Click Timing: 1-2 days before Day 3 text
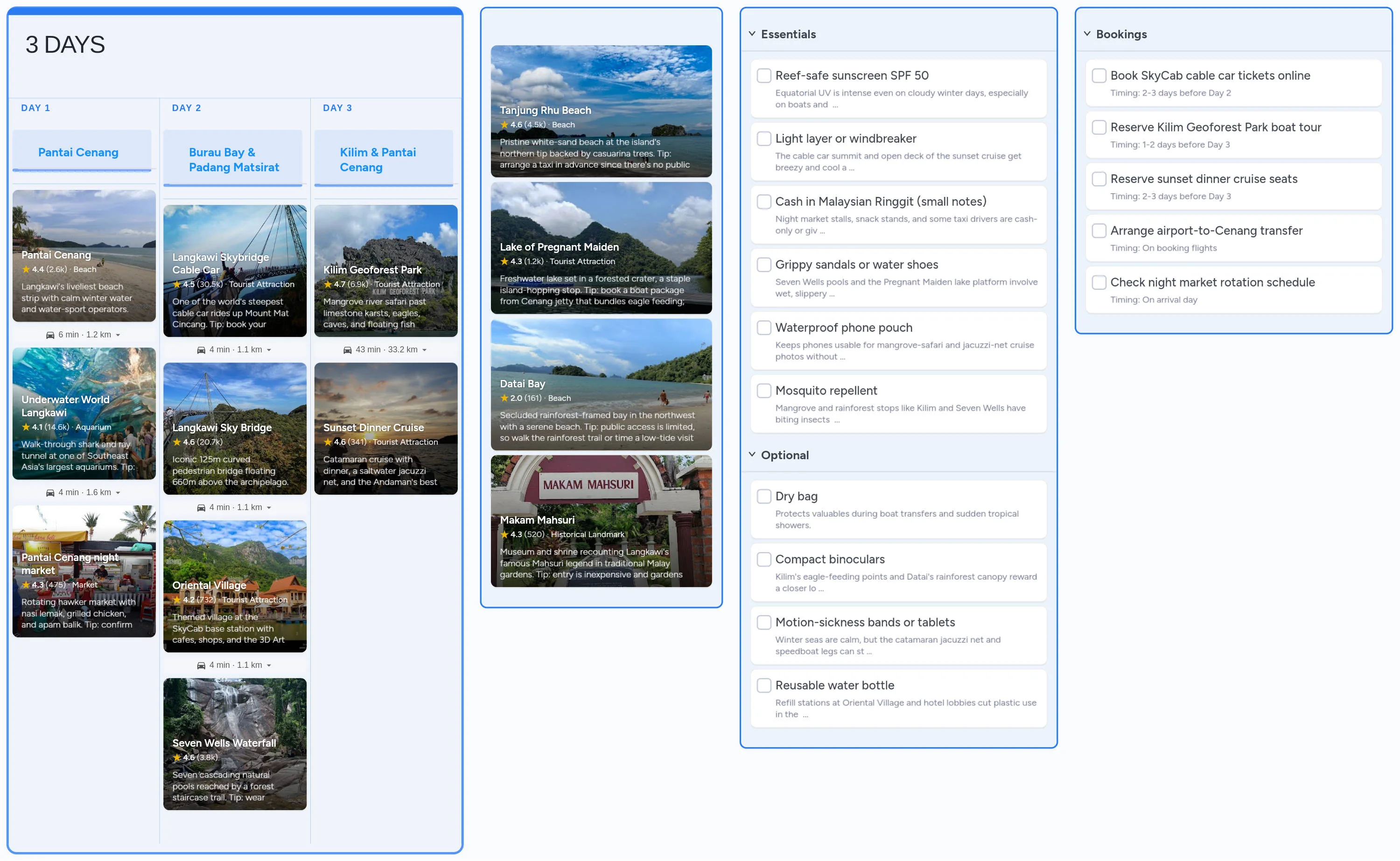This screenshot has width=1400, height=861. tap(1169, 145)
